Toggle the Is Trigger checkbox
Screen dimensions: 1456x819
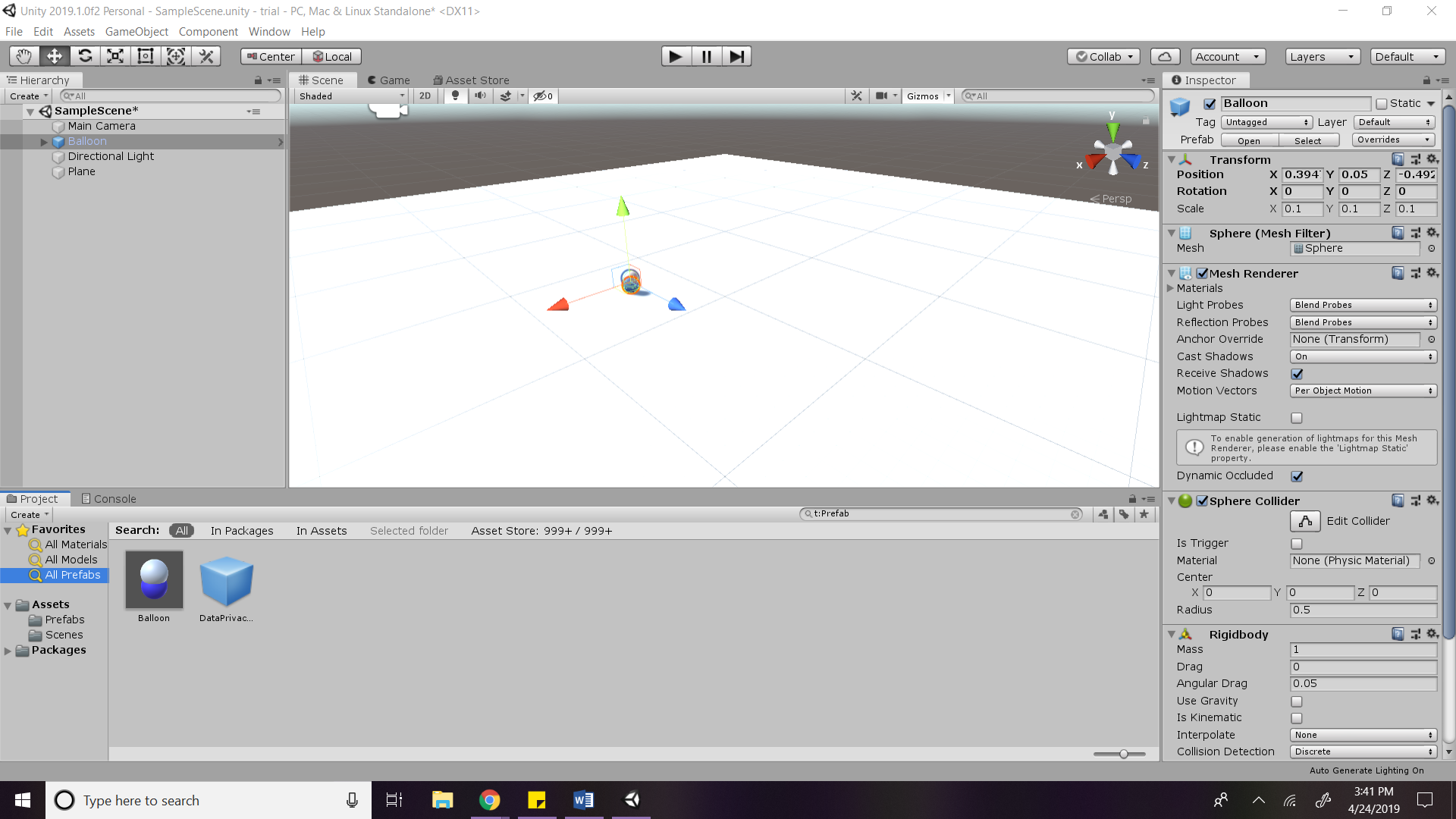[1297, 544]
